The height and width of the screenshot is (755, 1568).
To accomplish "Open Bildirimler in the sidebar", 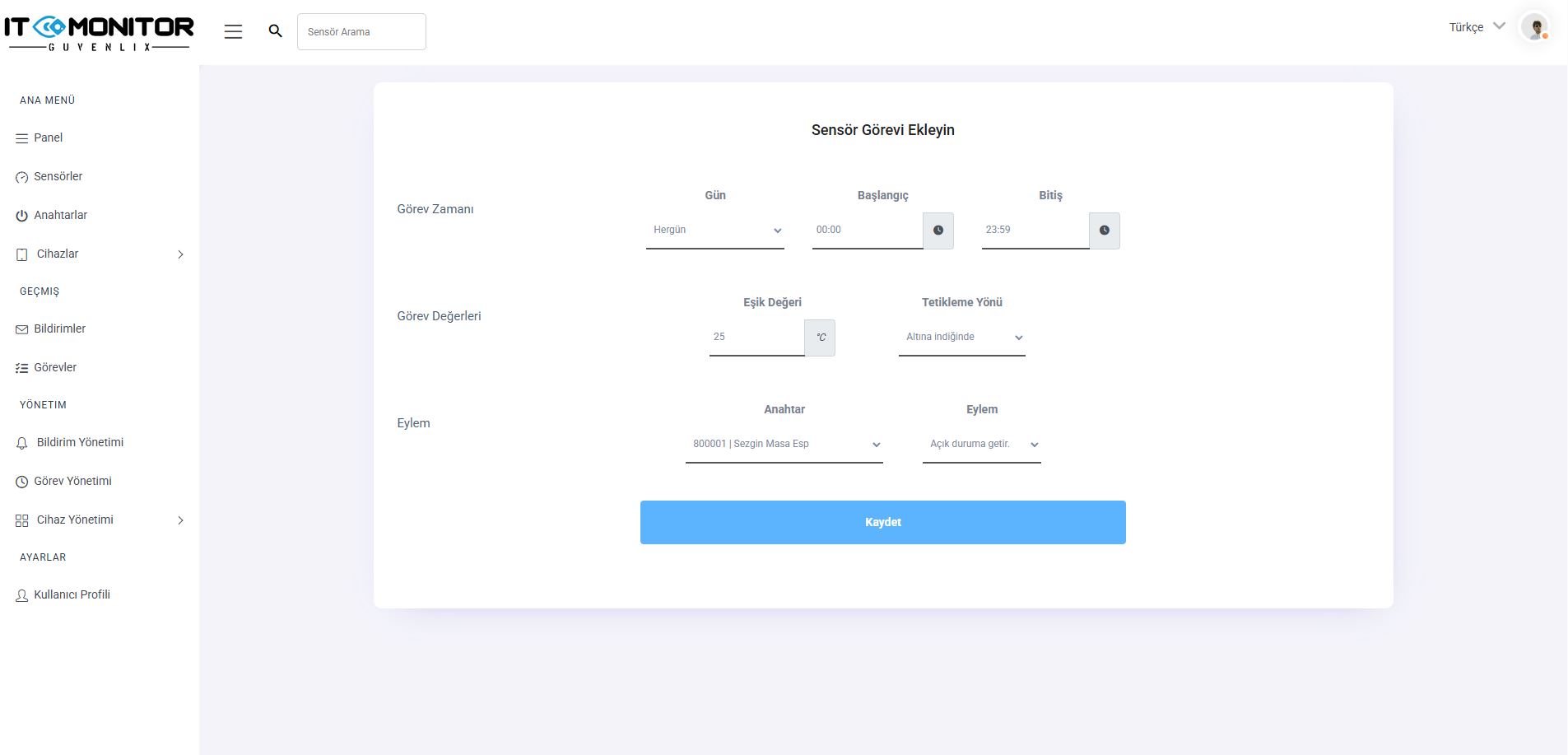I will click(59, 329).
